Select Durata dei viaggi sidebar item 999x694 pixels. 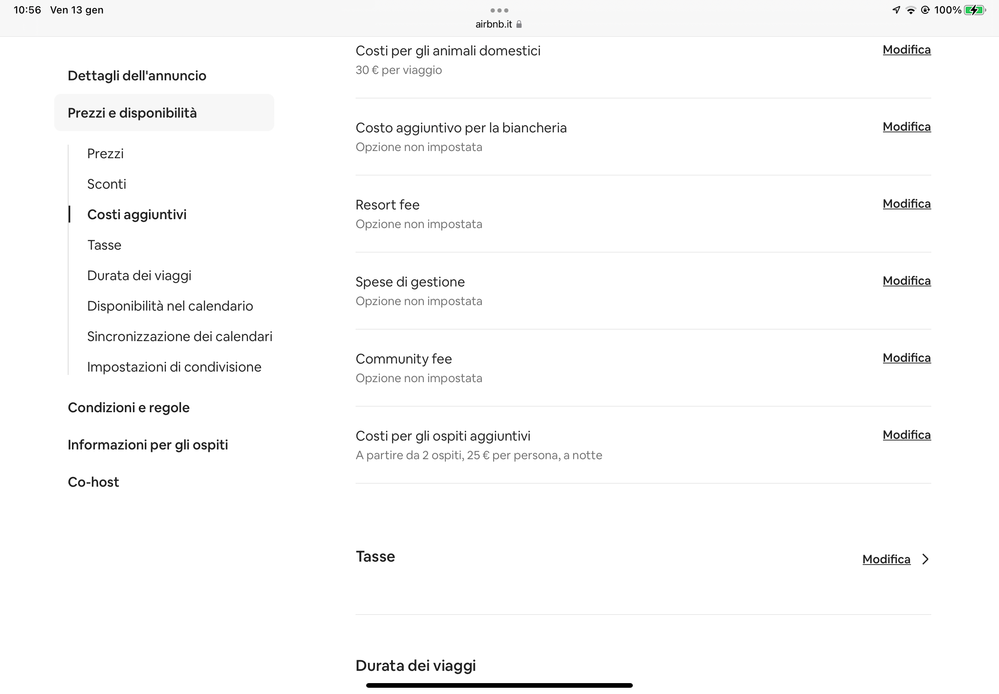point(139,276)
